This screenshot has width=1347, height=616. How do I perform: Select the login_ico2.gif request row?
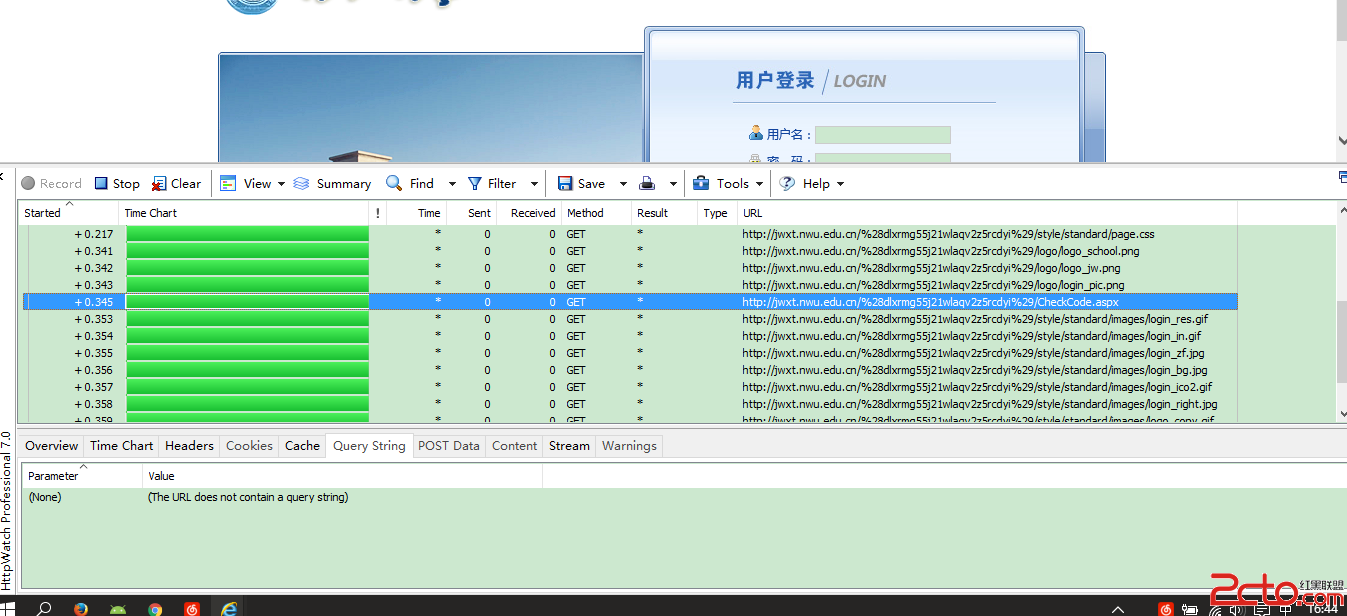tap(630, 387)
